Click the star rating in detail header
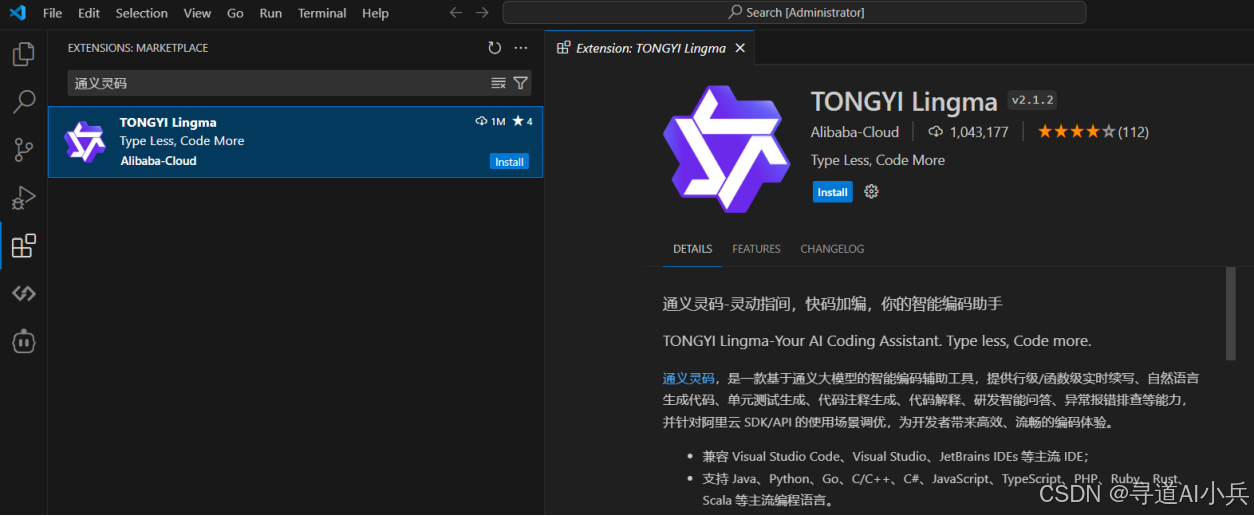The image size is (1254, 516). click(x=1076, y=132)
